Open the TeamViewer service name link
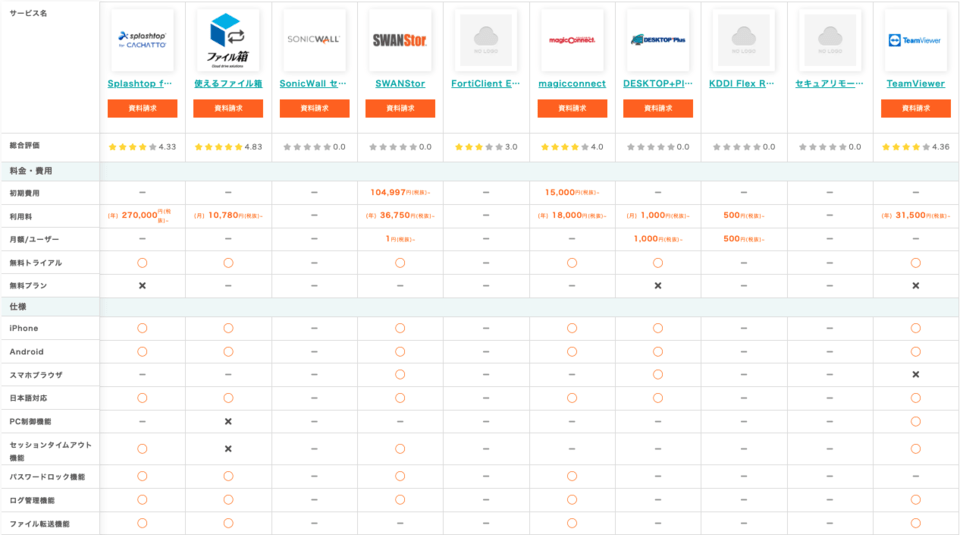Image resolution: width=960 pixels, height=535 pixels. click(x=915, y=84)
